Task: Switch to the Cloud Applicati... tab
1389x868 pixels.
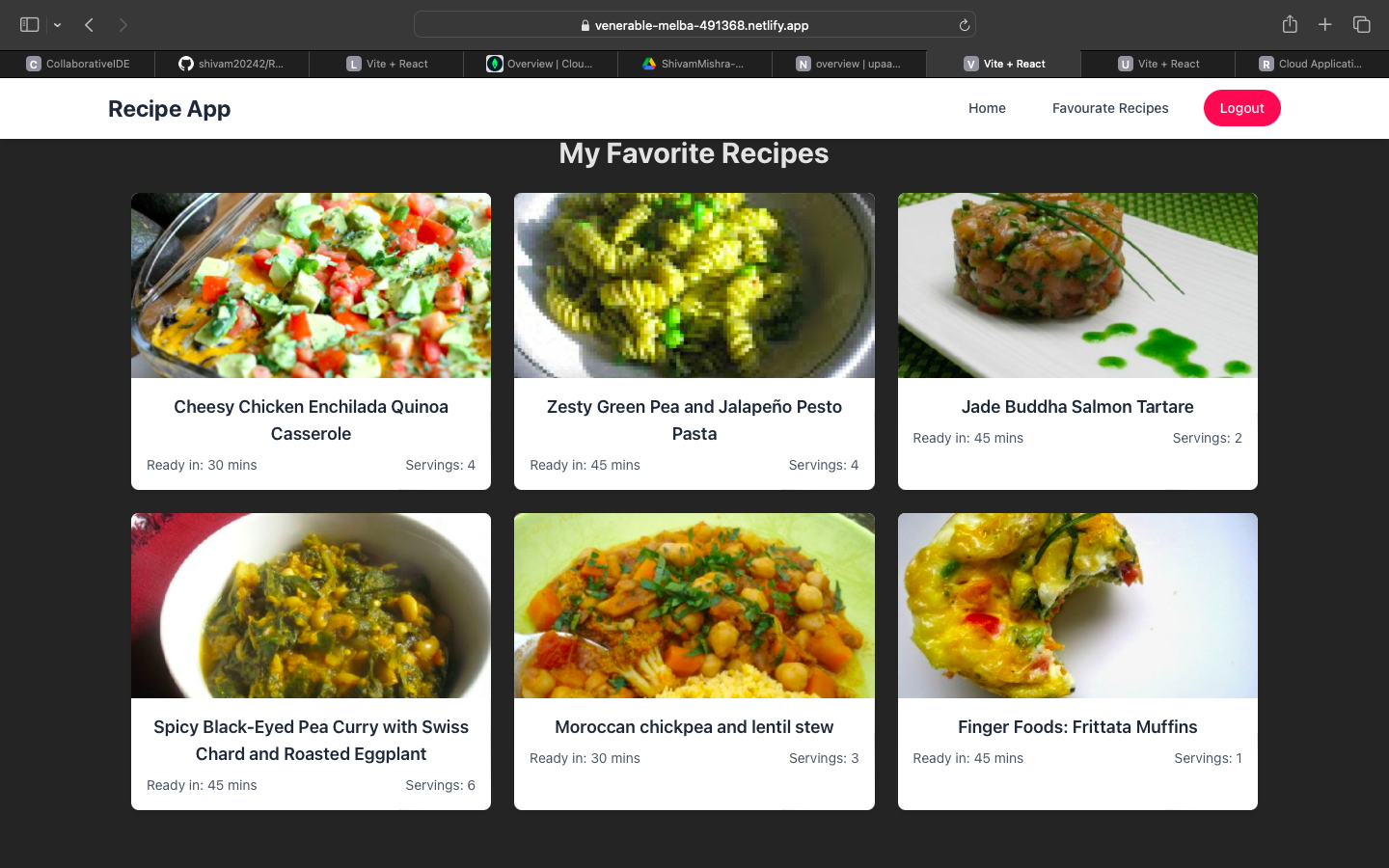Action: click(1312, 64)
